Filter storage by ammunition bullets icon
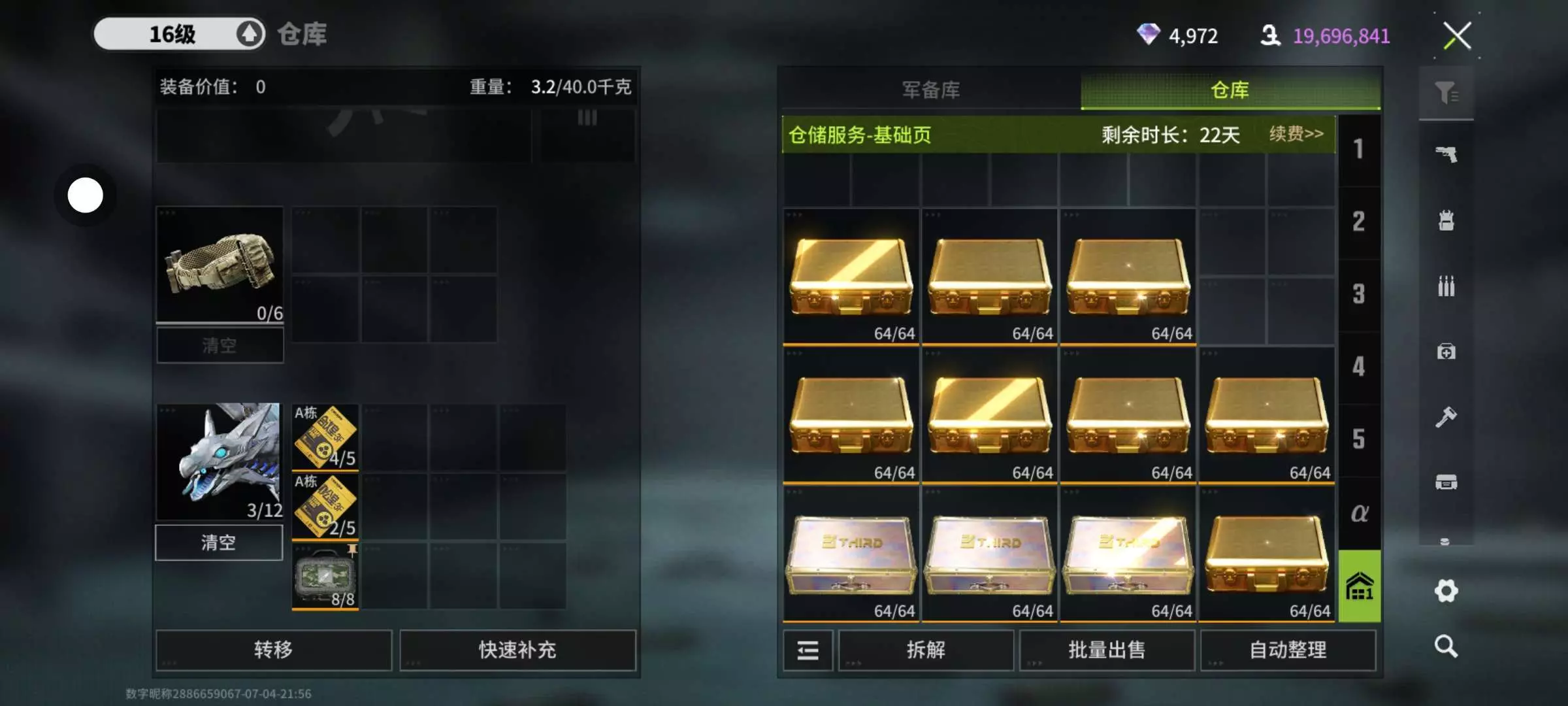Viewport: 1568px width, 706px height. [x=1446, y=286]
